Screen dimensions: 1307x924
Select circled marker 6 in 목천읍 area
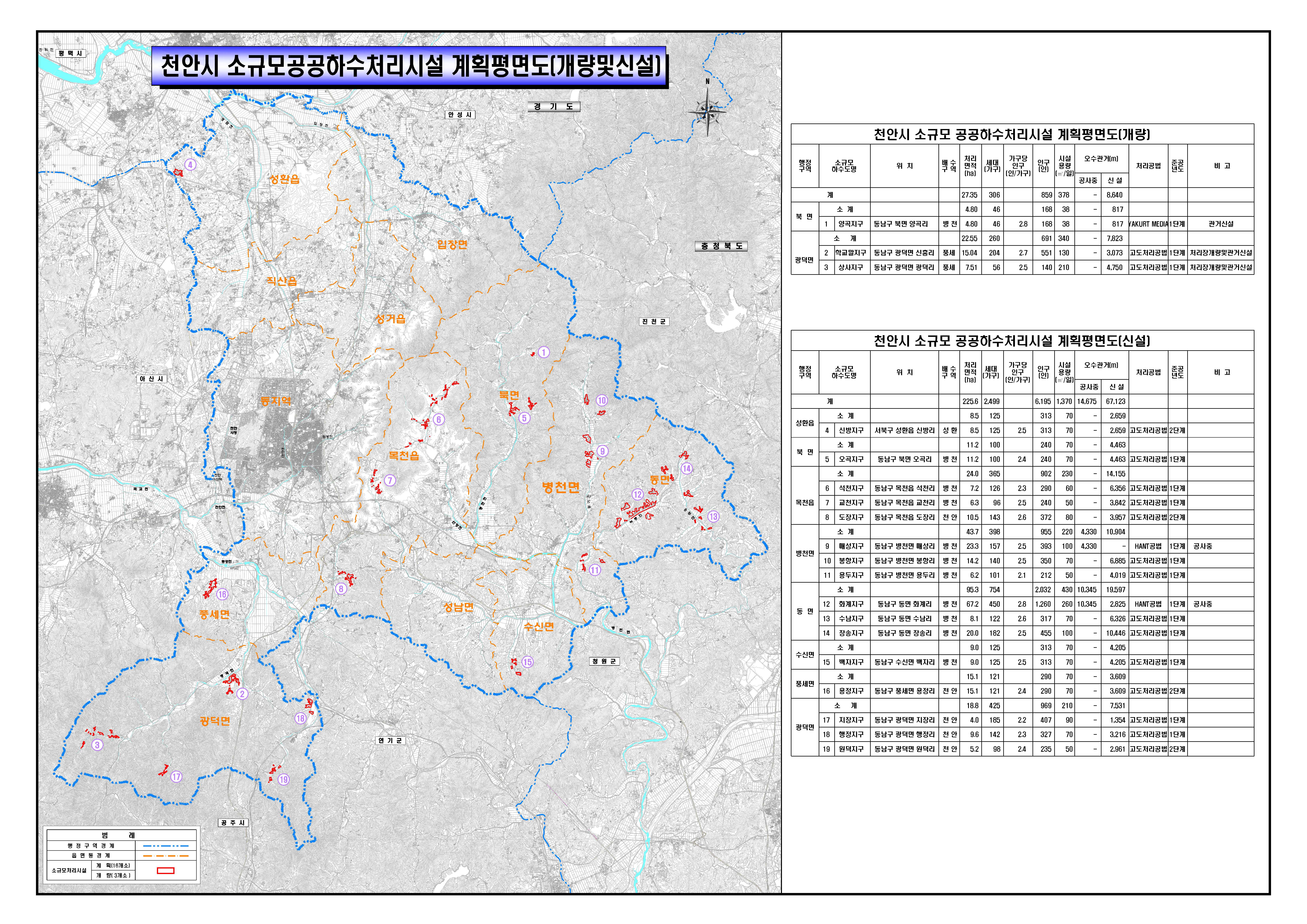[x=438, y=420]
